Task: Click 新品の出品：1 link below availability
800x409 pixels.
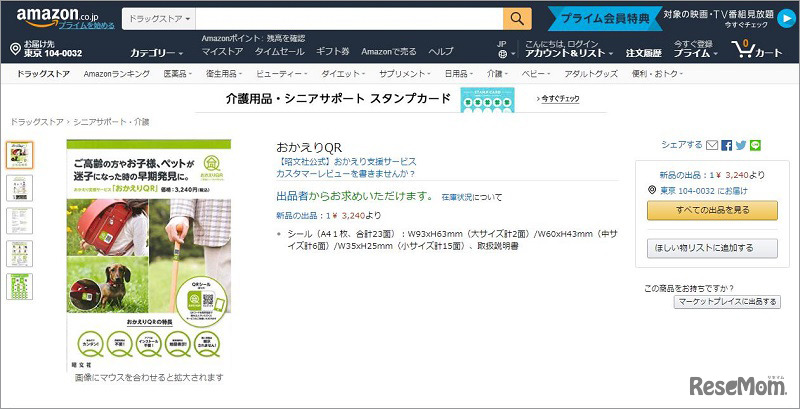Action: 301,216
